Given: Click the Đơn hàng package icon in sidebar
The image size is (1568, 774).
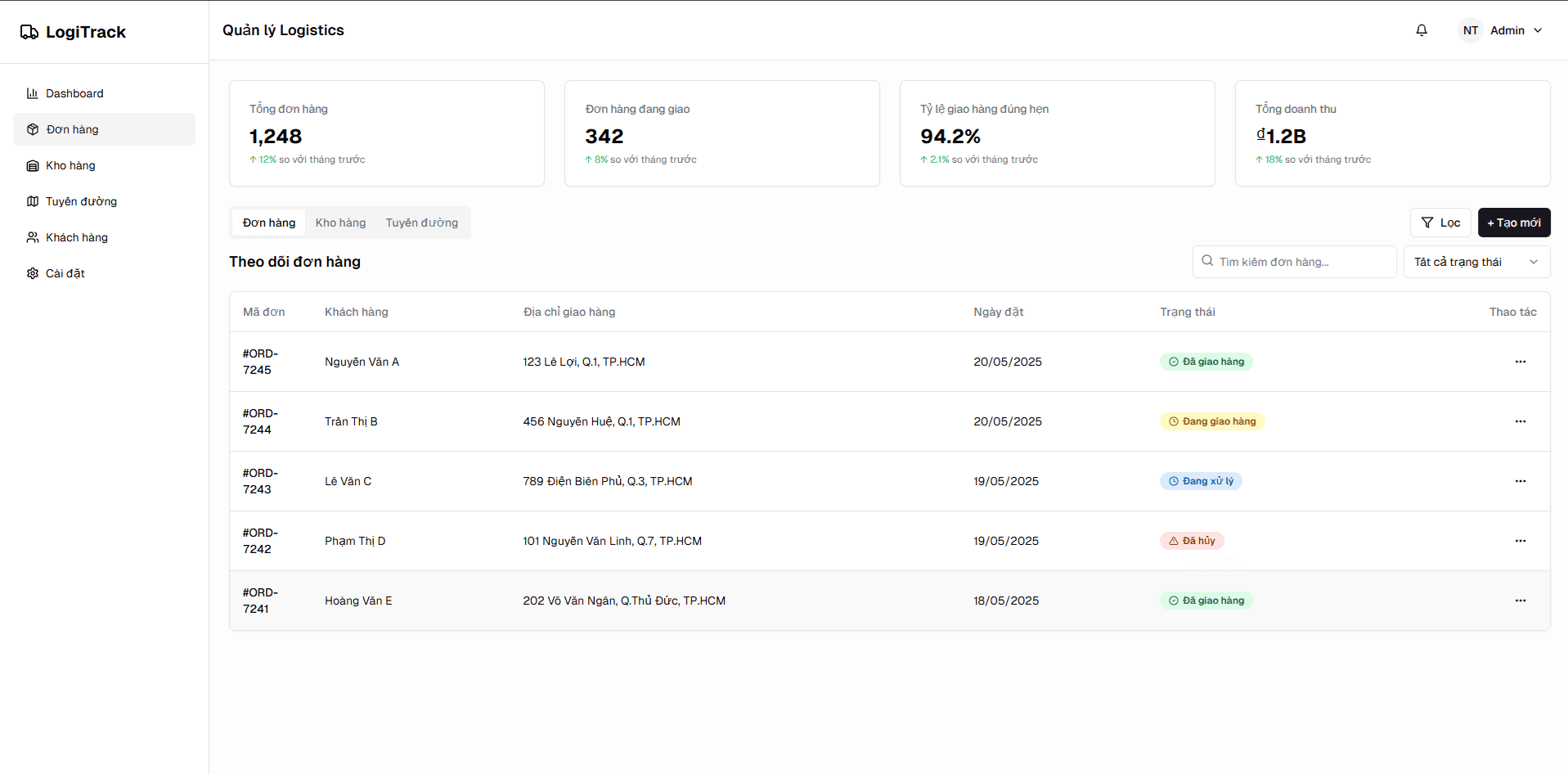Looking at the screenshot, I should click(x=33, y=129).
